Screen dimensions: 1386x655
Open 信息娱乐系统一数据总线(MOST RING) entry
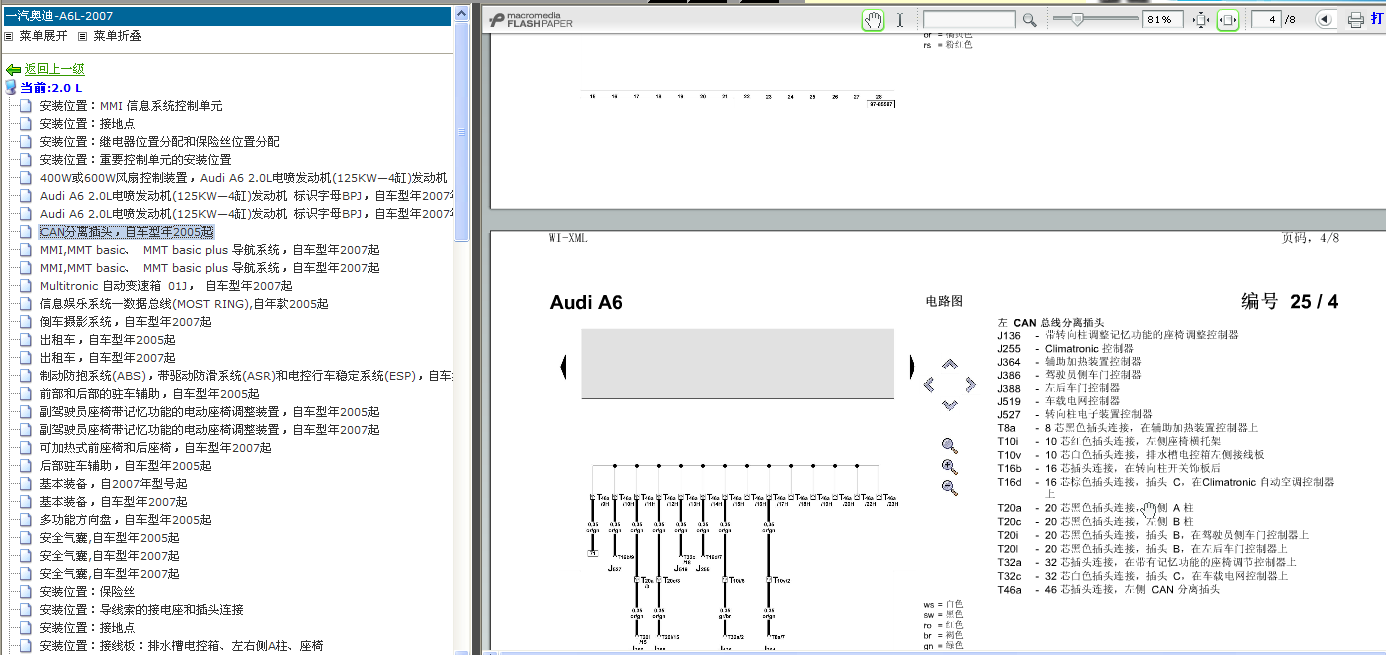(184, 304)
